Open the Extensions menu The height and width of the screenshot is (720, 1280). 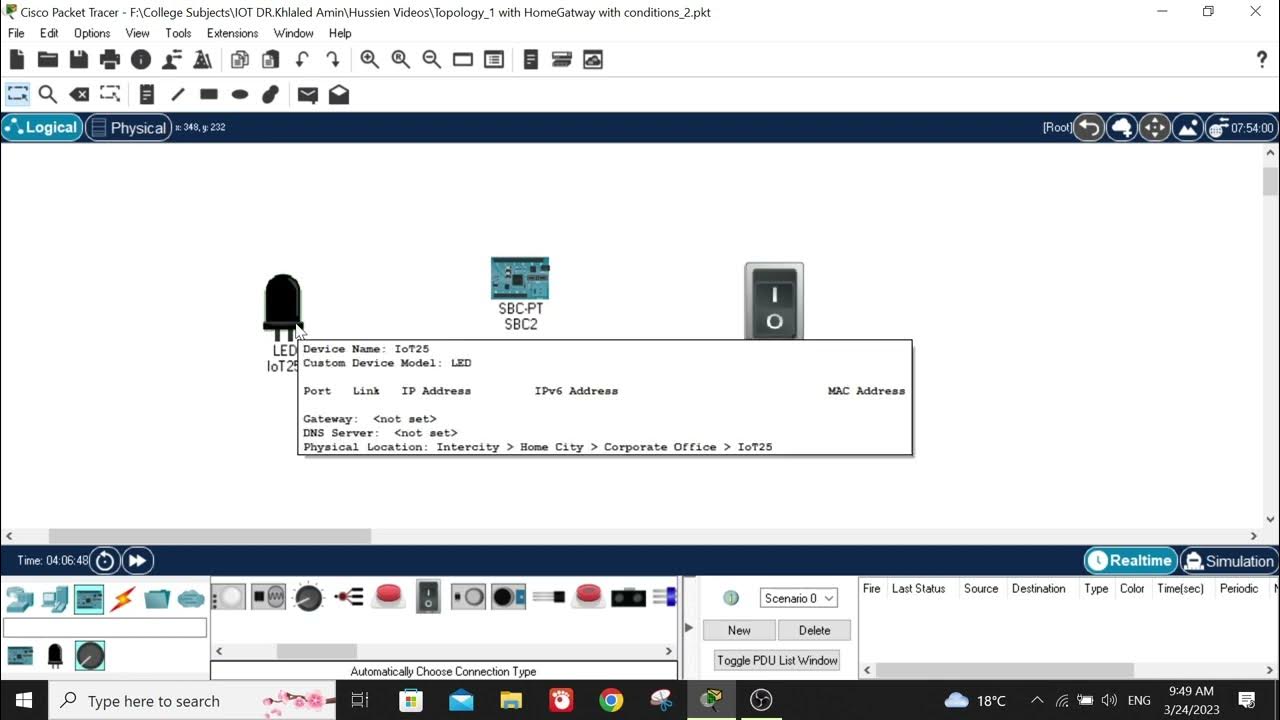pos(233,33)
